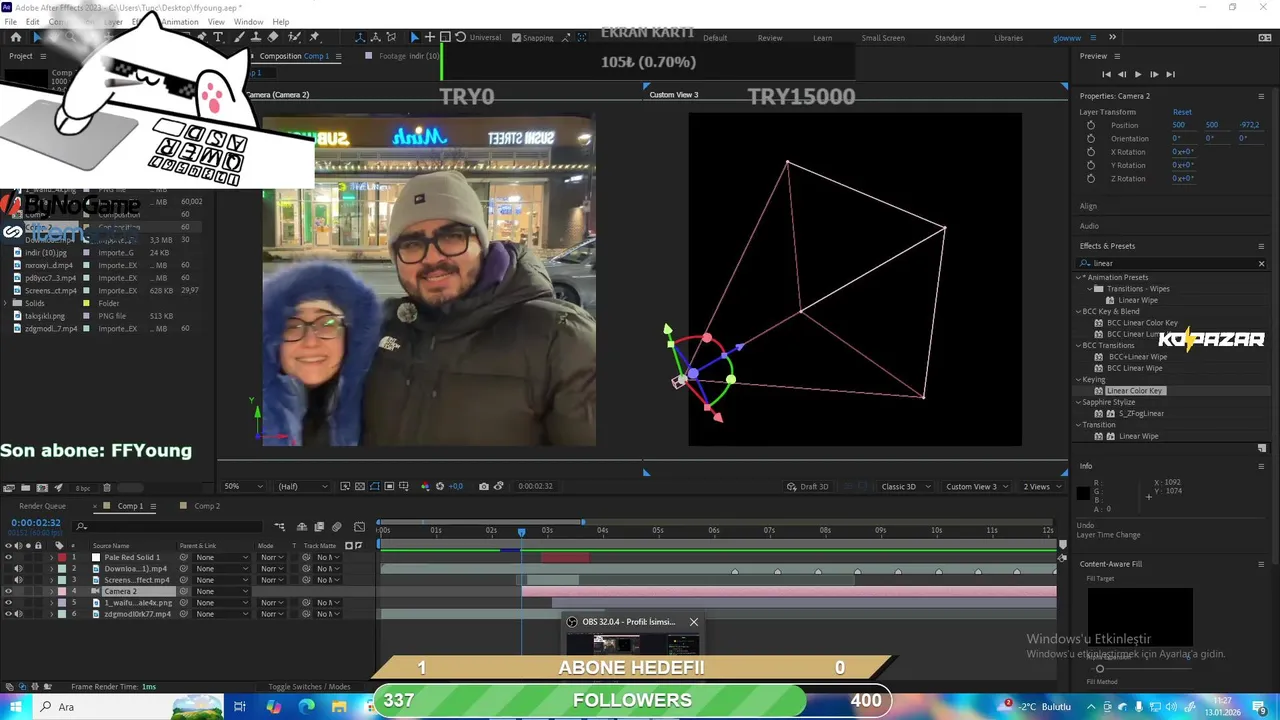
Task: Create new folder in Project panel
Action: pyautogui.click(x=25, y=488)
